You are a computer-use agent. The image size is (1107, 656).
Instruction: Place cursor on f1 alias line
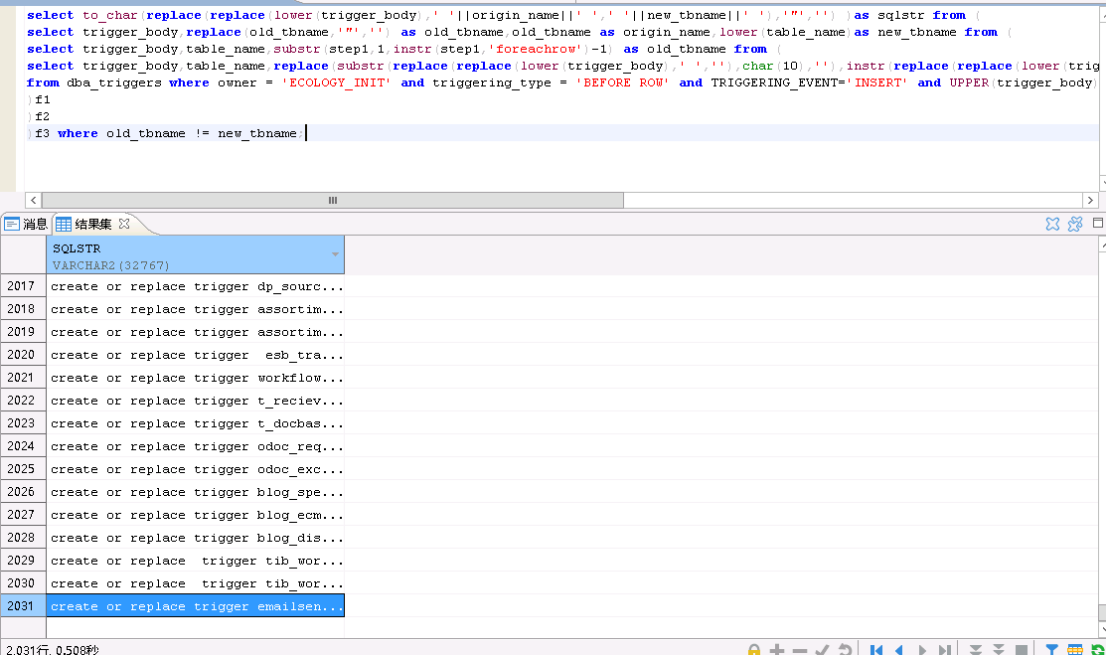coord(42,100)
